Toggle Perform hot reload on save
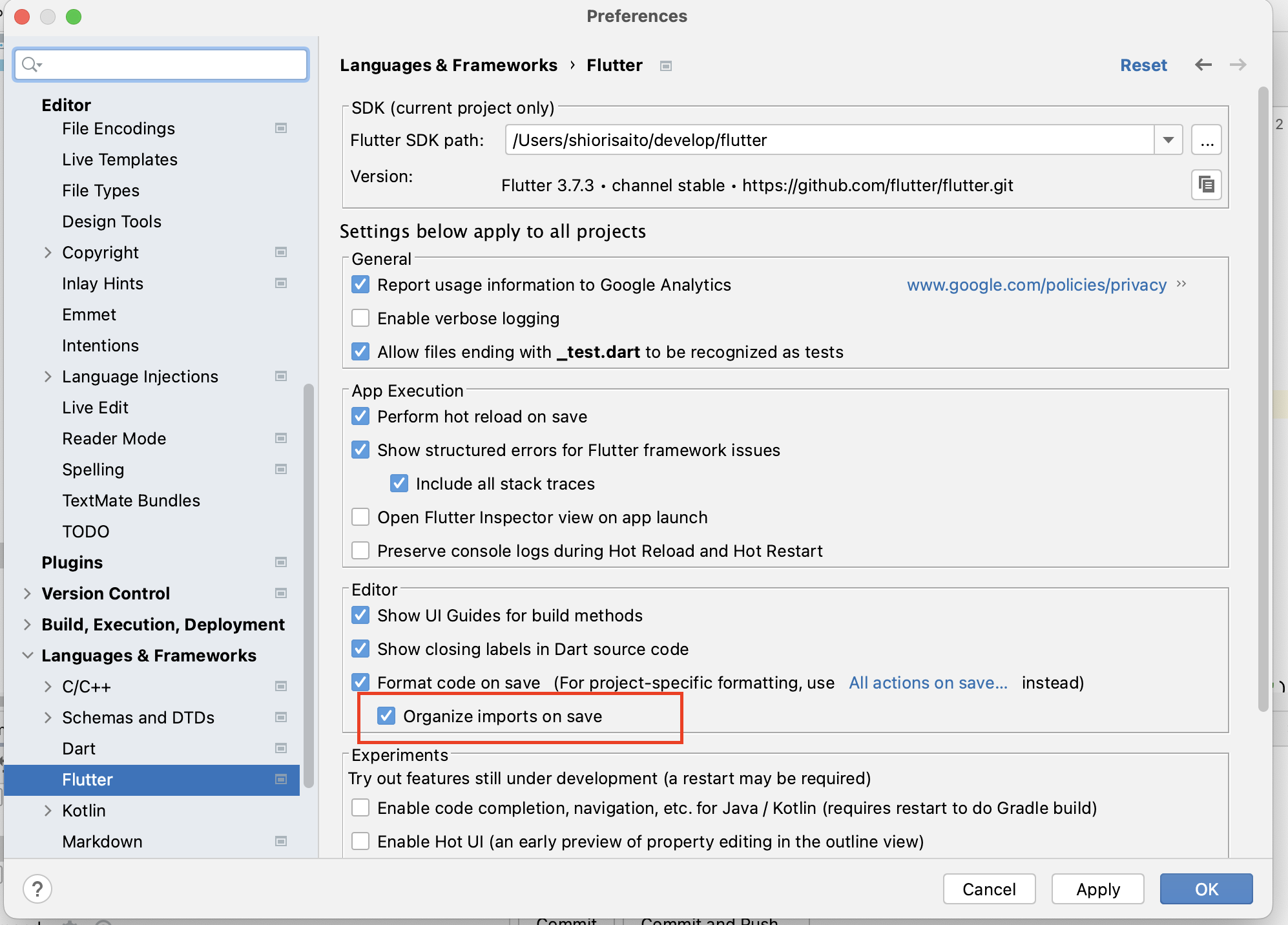 (360, 417)
